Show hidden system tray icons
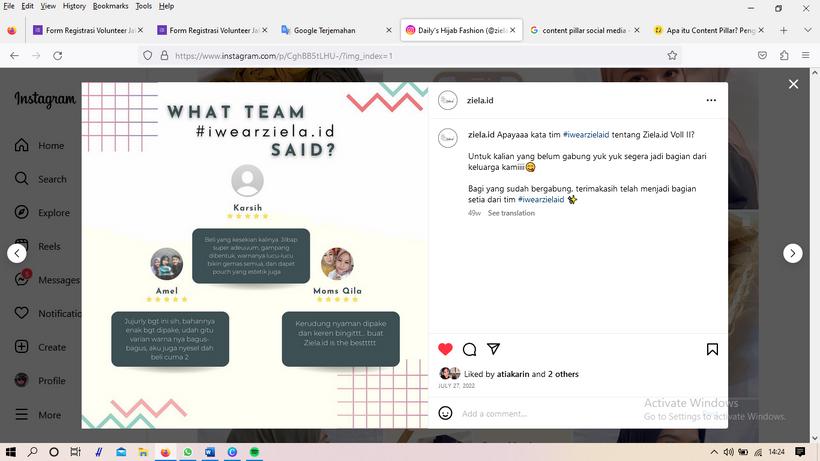The image size is (820, 461). pyautogui.click(x=714, y=452)
